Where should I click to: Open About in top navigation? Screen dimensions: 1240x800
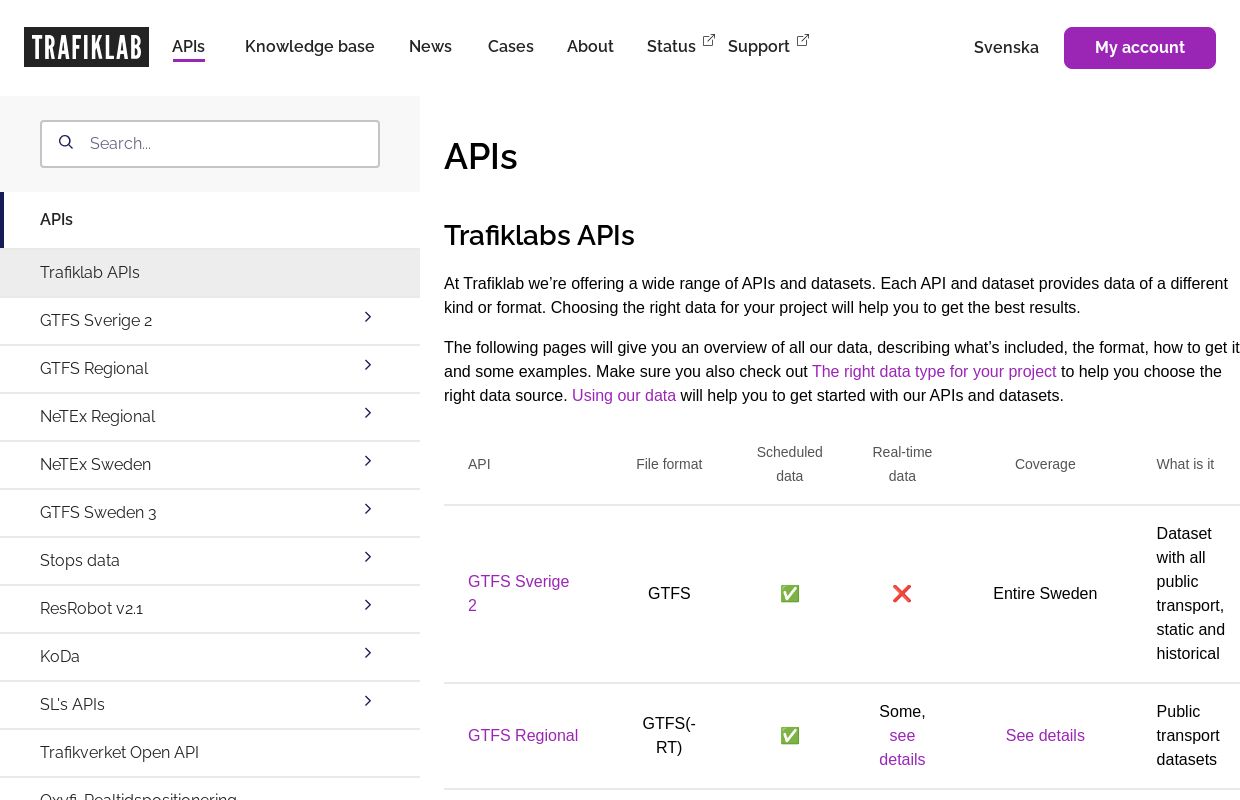tap(590, 47)
